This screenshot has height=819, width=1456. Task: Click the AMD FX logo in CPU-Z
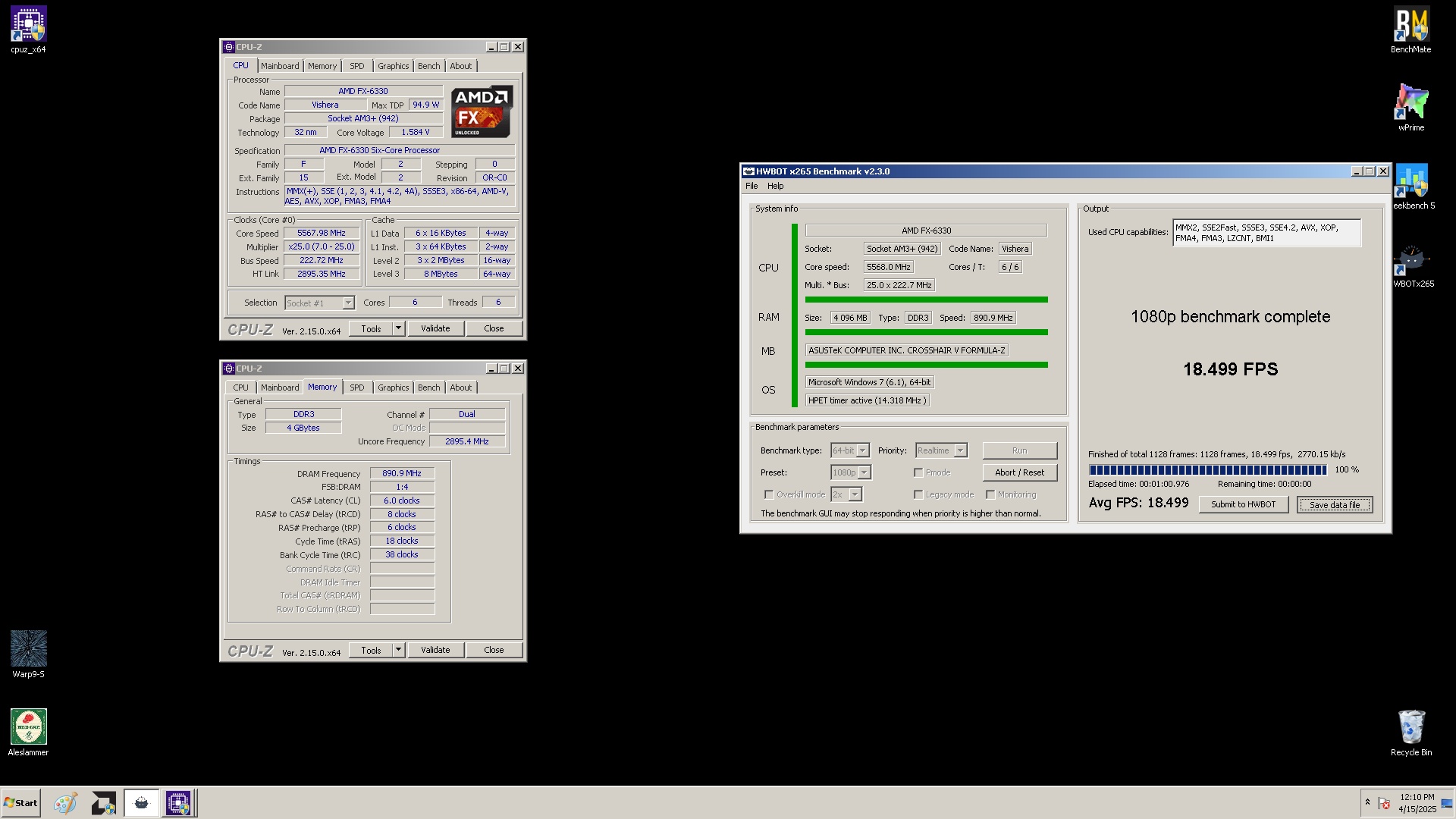coord(482,111)
